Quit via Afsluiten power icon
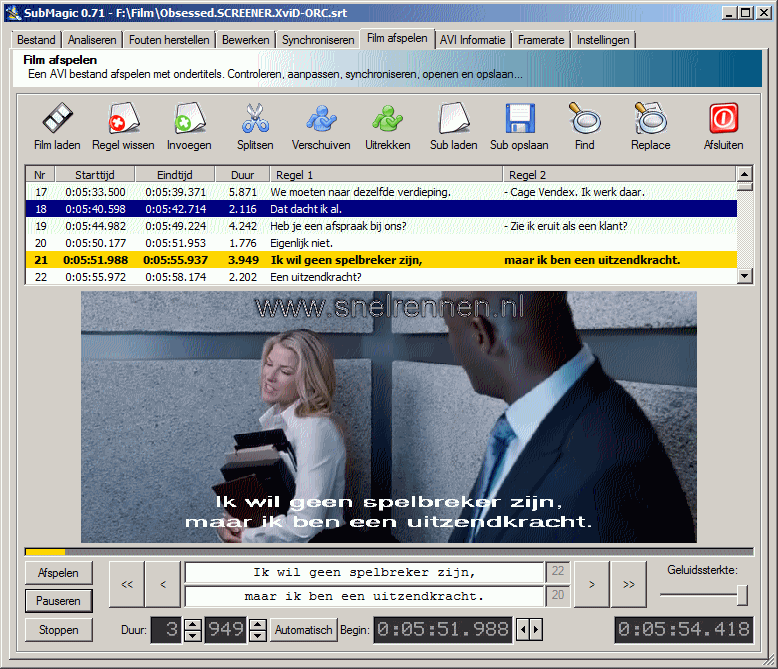The image size is (778, 669). tap(723, 118)
